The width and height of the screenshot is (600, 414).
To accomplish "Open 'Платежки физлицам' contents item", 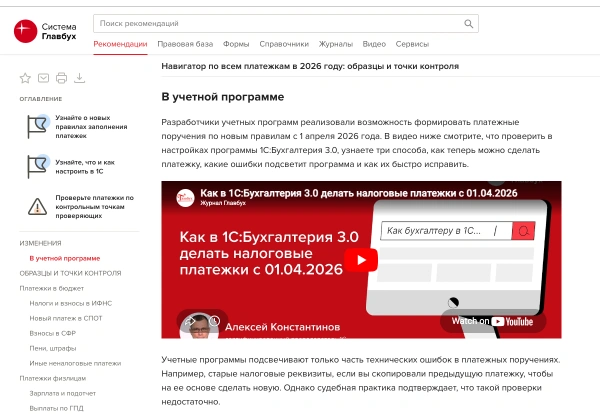I will [x=53, y=378].
